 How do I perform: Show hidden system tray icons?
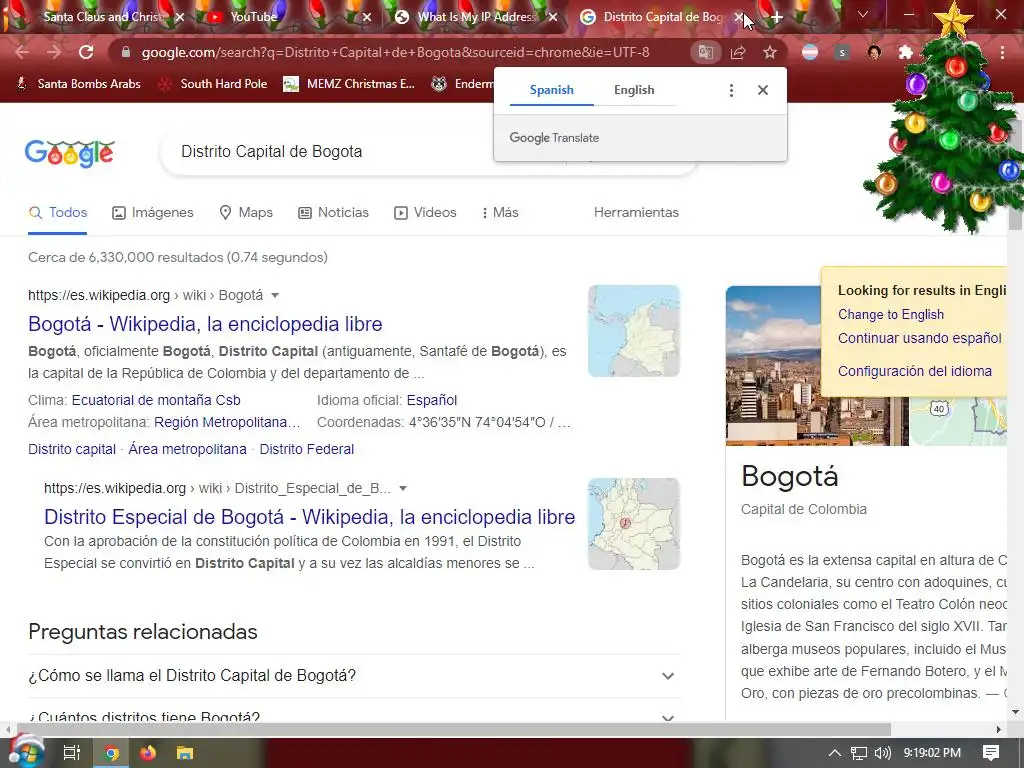pyautogui.click(x=835, y=753)
